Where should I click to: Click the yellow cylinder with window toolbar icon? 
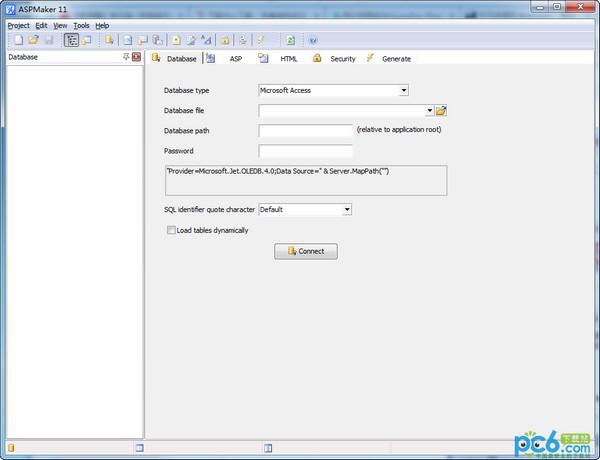[x=142, y=40]
